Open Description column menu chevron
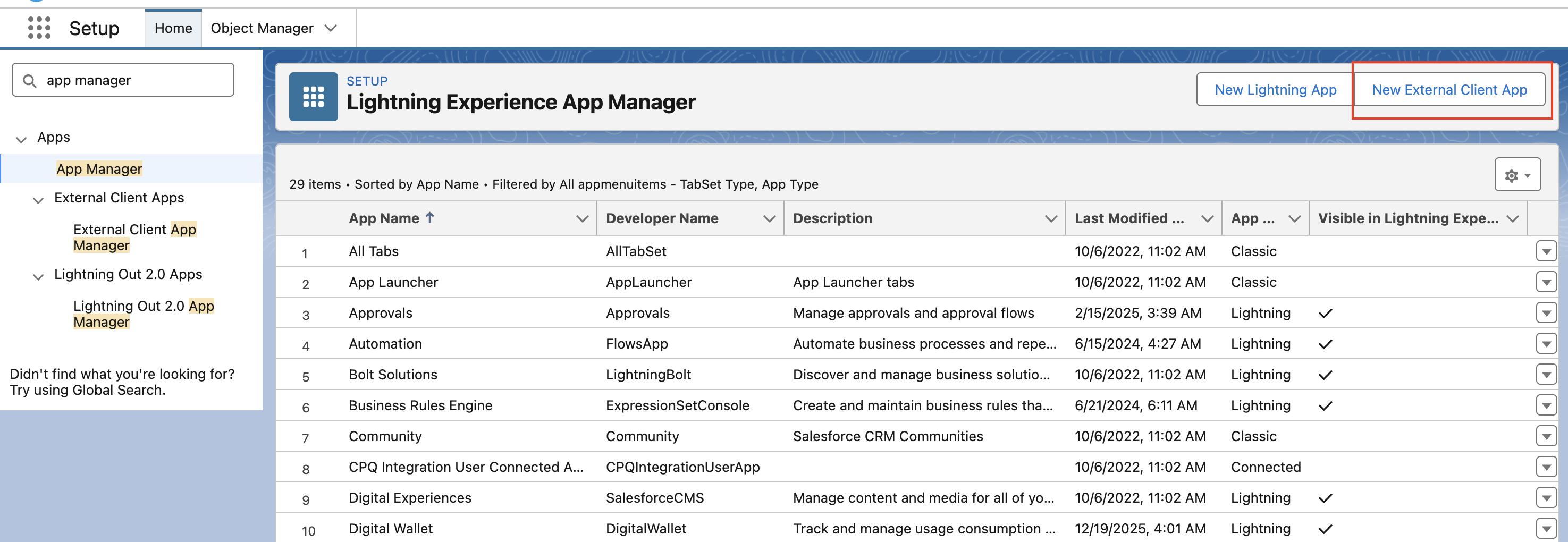The height and width of the screenshot is (542, 1568). [x=1051, y=218]
